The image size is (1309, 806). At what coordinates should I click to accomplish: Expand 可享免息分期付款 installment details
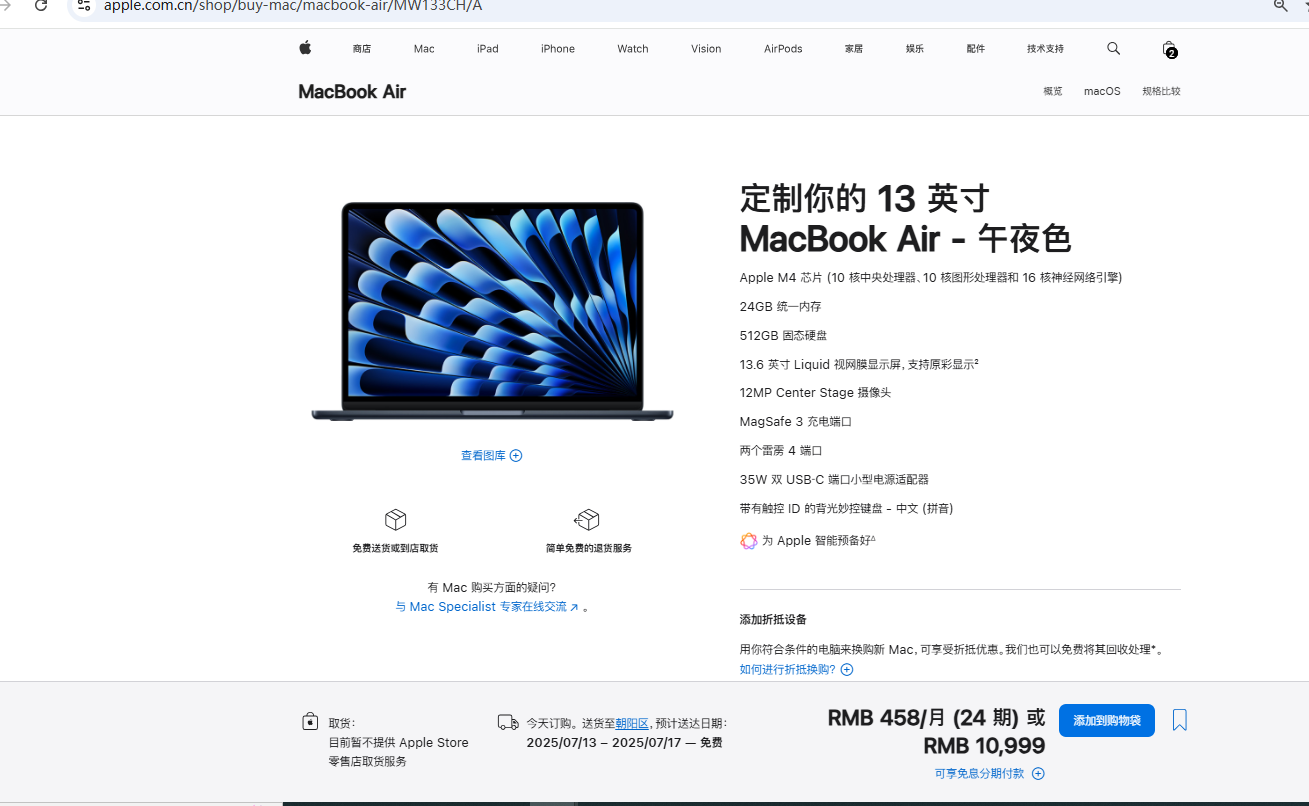coord(989,774)
